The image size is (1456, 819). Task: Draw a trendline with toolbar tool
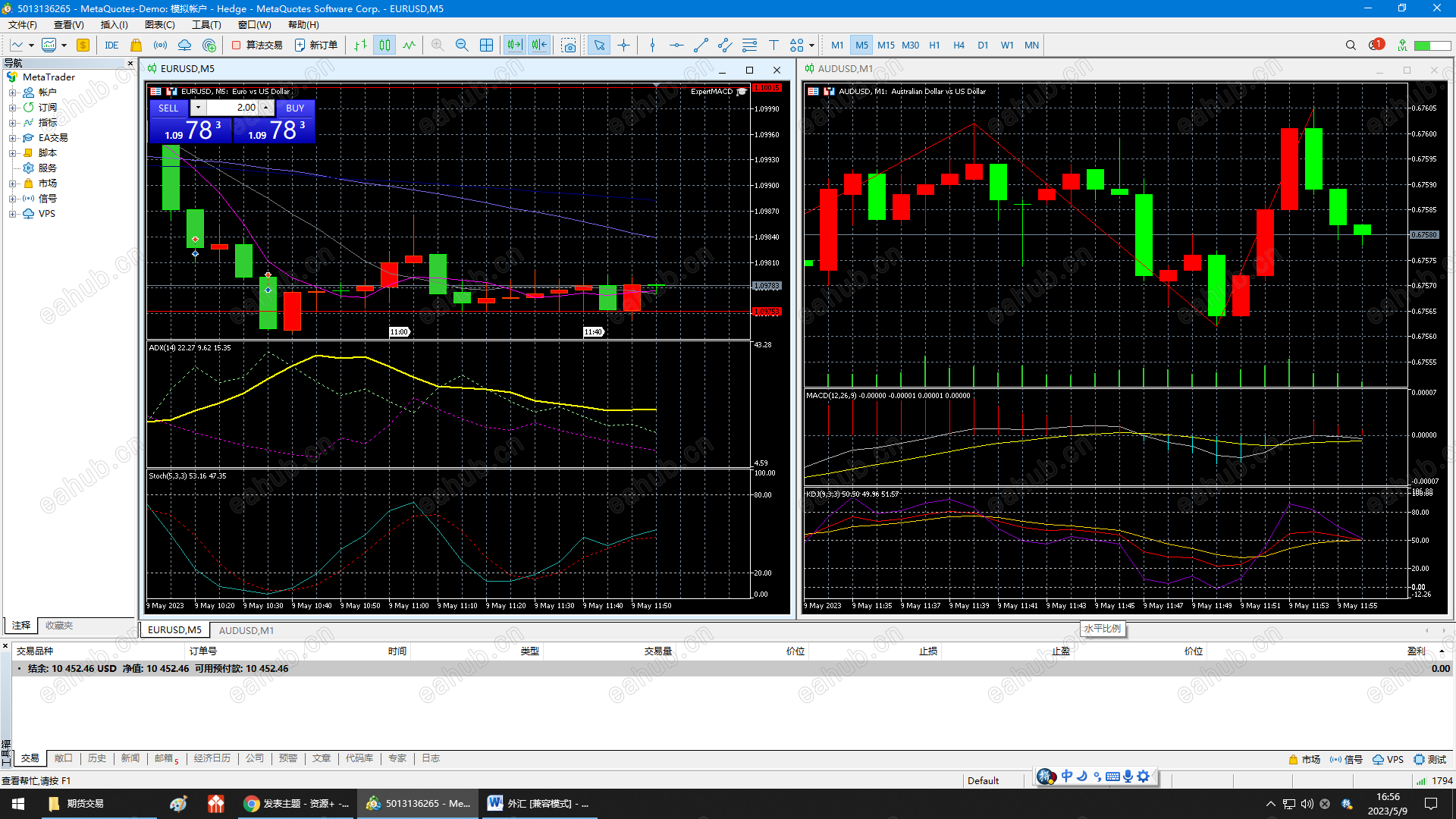(x=701, y=45)
